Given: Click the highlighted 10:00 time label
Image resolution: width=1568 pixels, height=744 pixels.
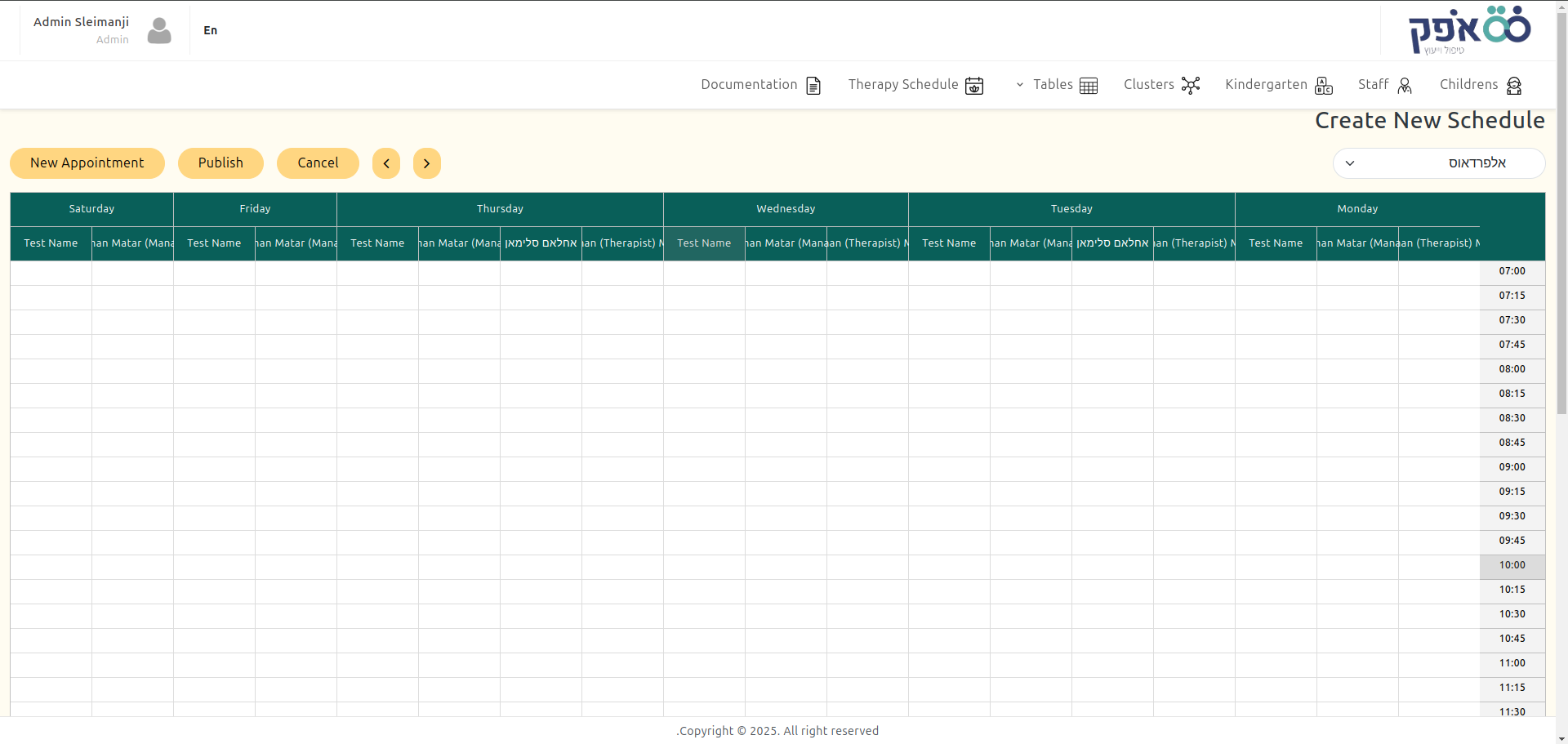Looking at the screenshot, I should point(1512,565).
